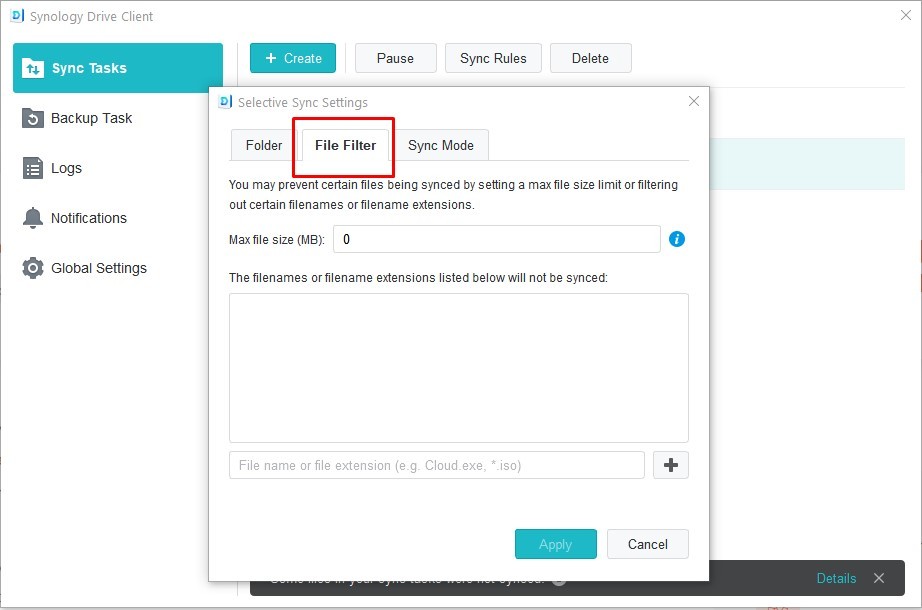
Task: Open the Details link in notification
Action: pyautogui.click(x=836, y=578)
